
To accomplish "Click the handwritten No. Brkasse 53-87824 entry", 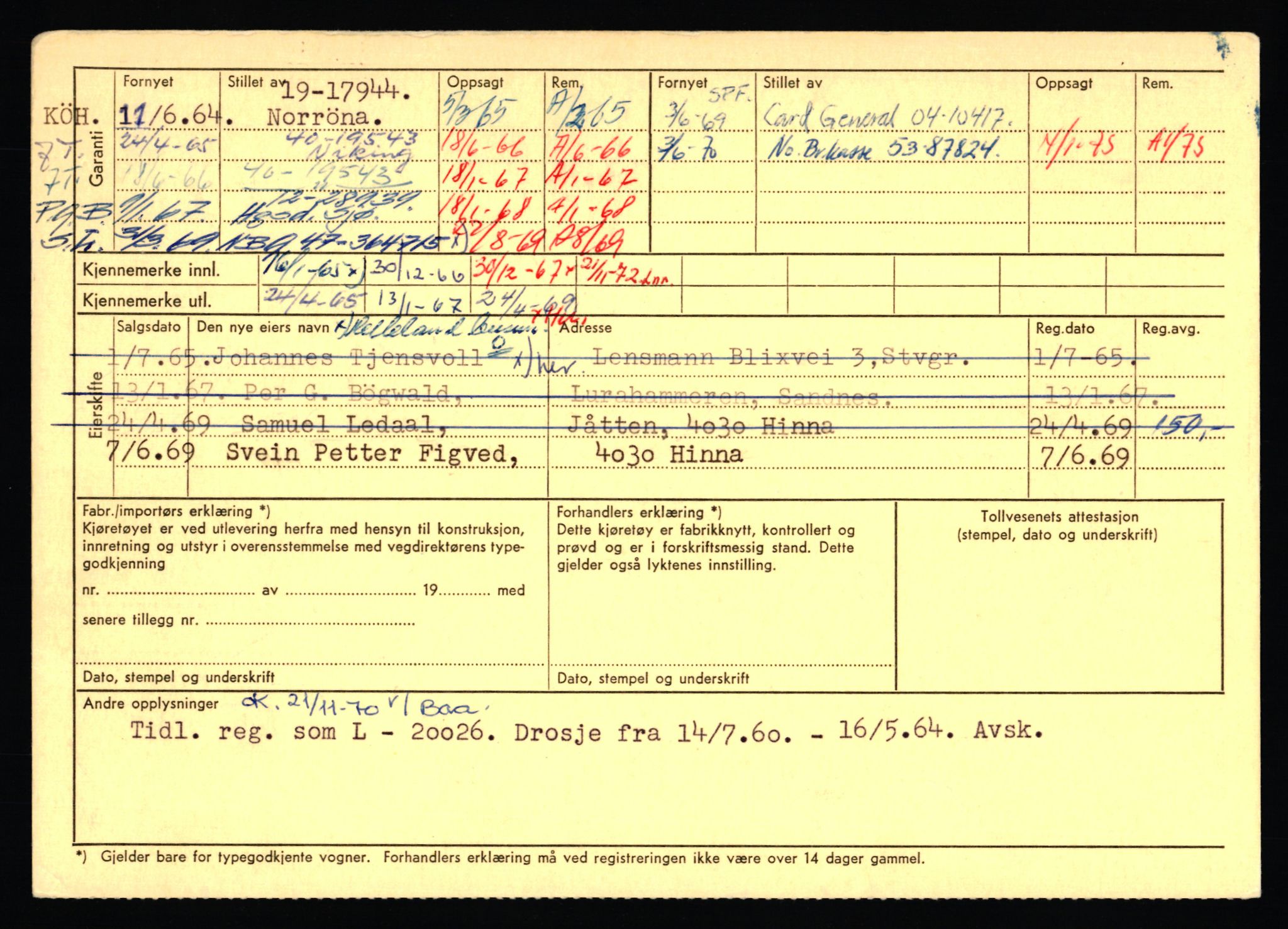I will click(884, 150).
